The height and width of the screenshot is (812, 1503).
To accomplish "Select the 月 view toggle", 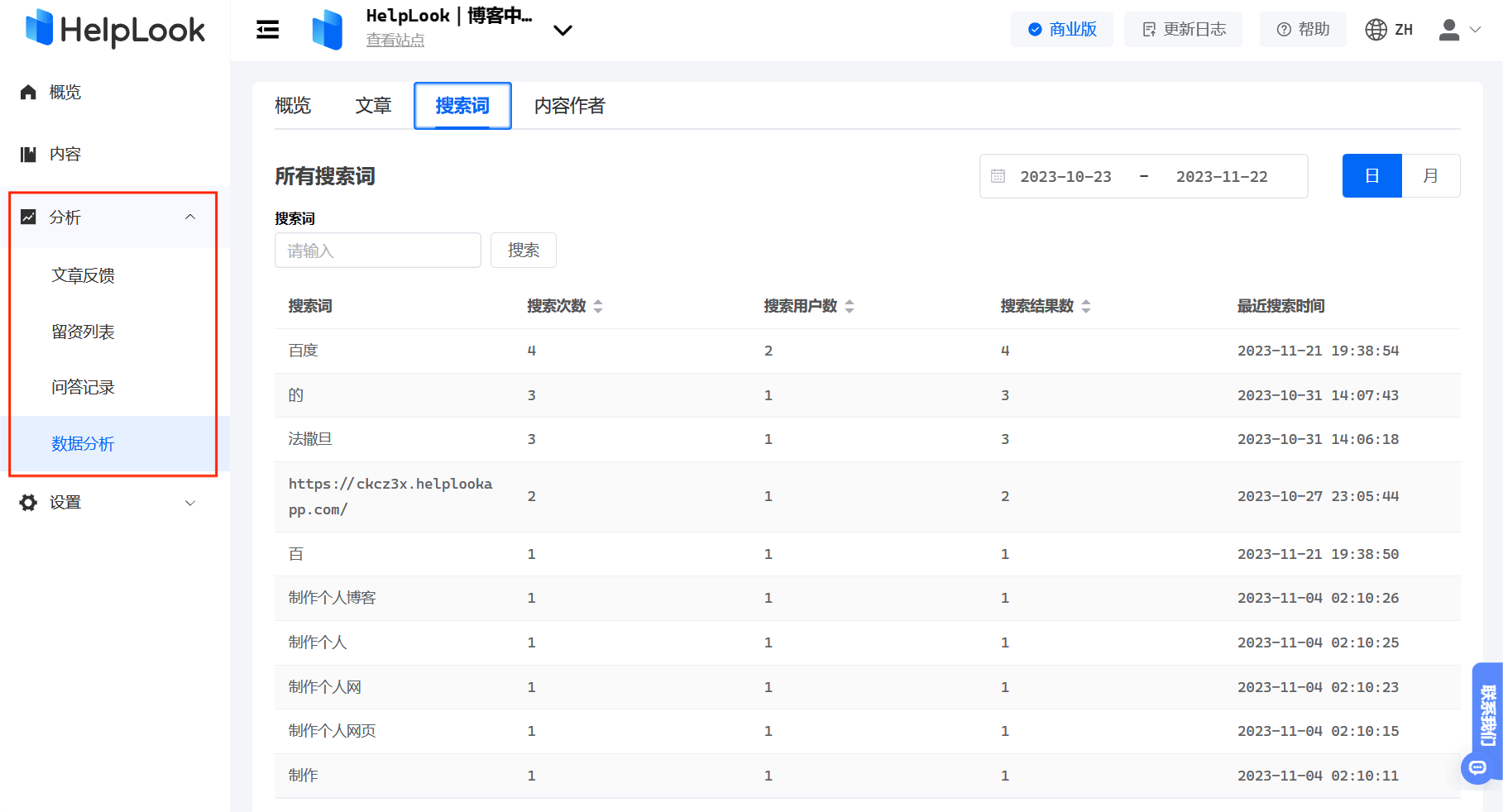I will (x=1431, y=176).
